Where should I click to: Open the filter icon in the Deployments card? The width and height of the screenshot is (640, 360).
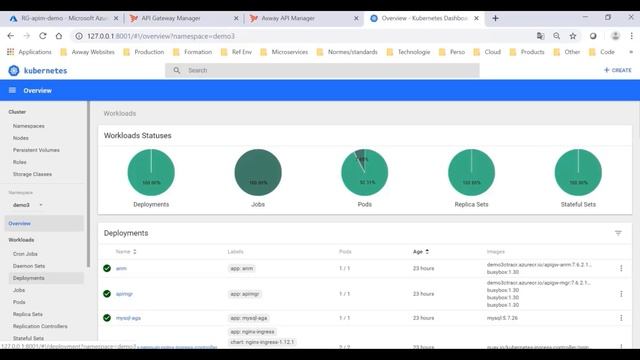[x=618, y=233]
